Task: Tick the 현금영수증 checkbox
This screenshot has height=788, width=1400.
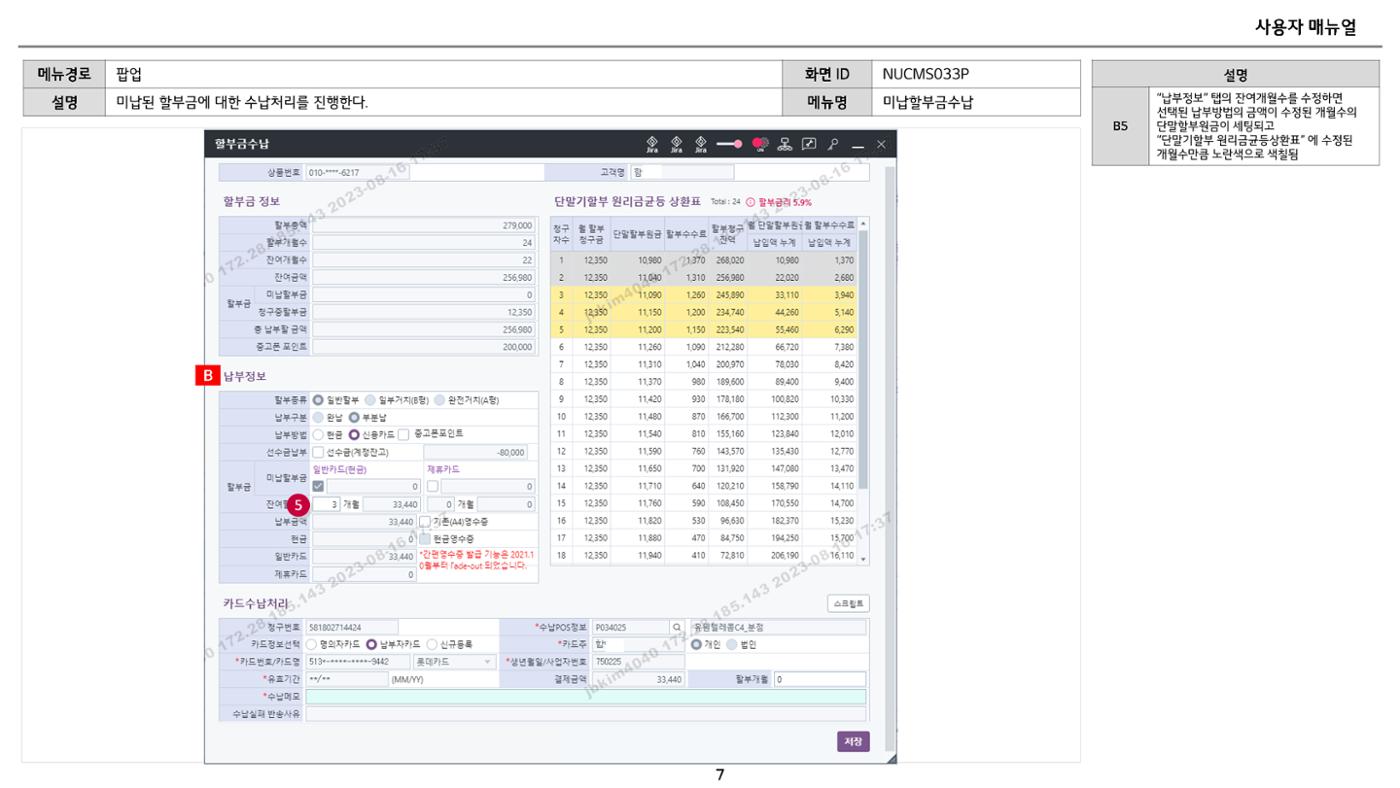Action: click(x=425, y=539)
